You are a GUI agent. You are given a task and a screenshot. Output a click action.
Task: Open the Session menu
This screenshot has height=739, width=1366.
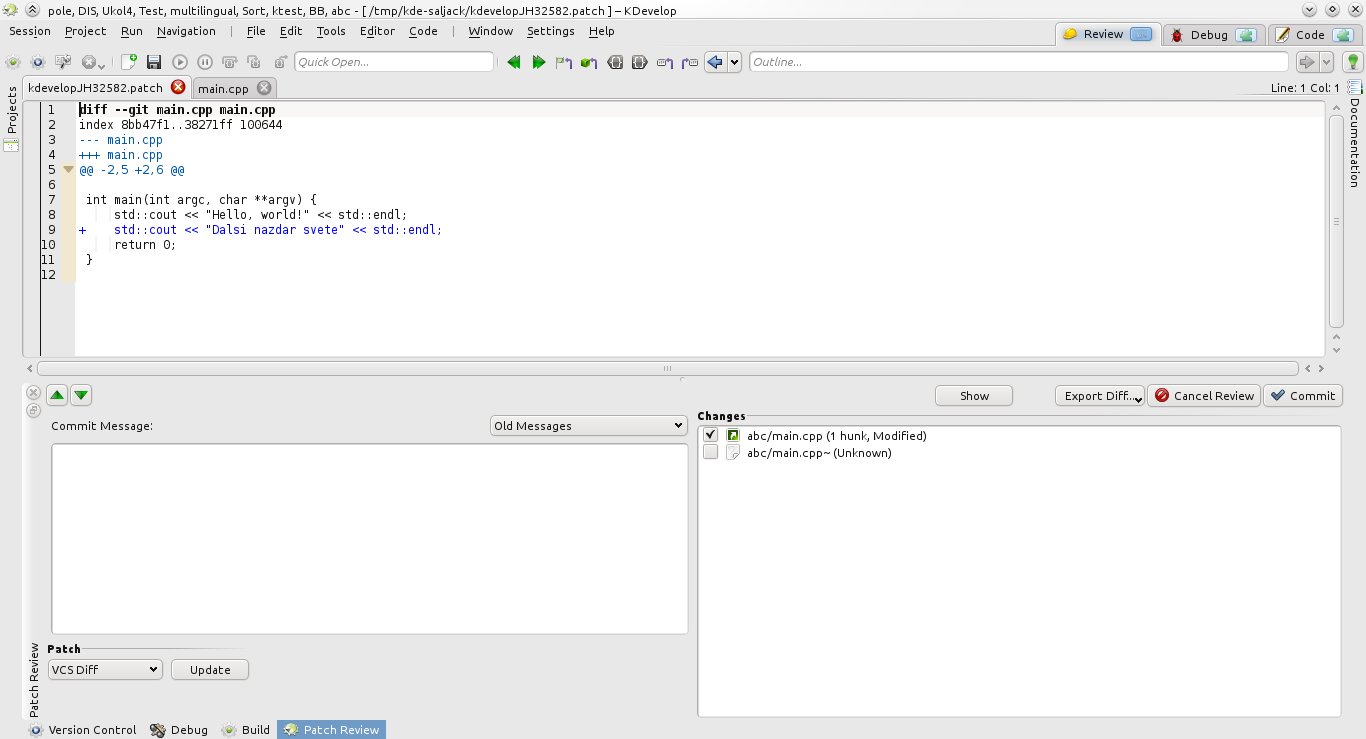click(30, 31)
